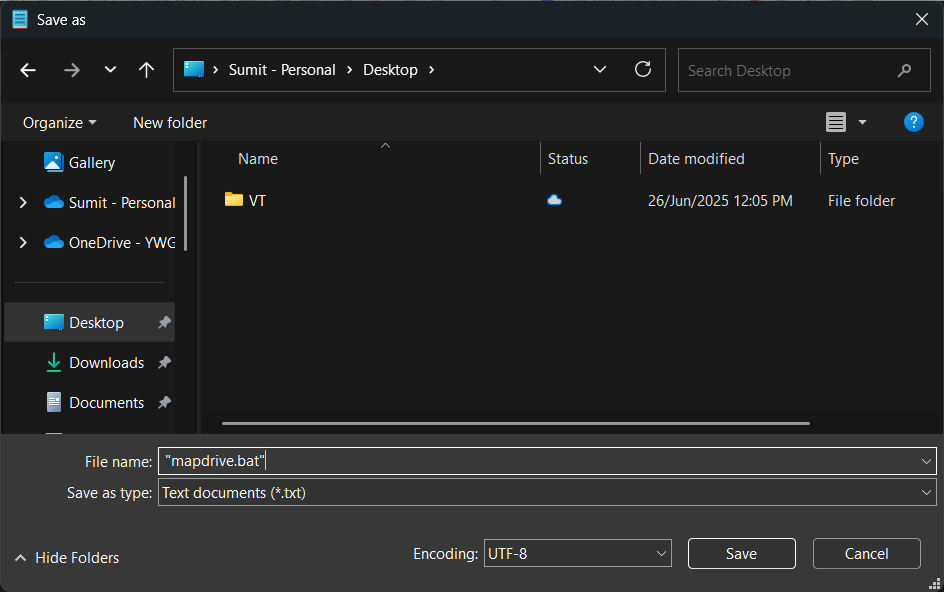Click the cloud status icon beside VT folder
The image size is (944, 592).
(554, 200)
